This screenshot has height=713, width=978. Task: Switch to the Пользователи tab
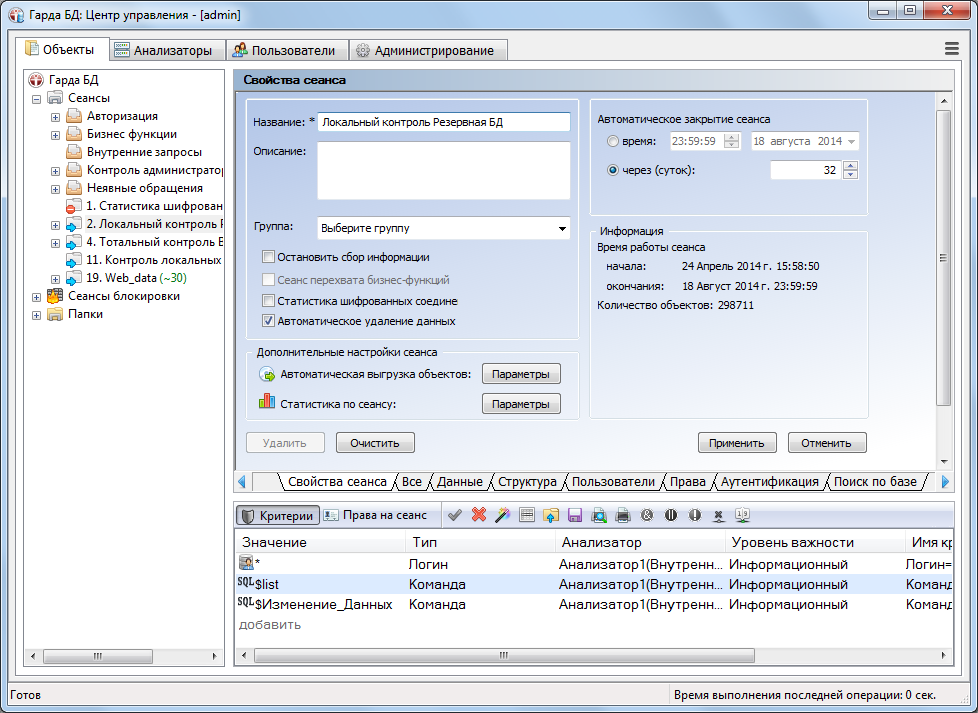coord(286,51)
